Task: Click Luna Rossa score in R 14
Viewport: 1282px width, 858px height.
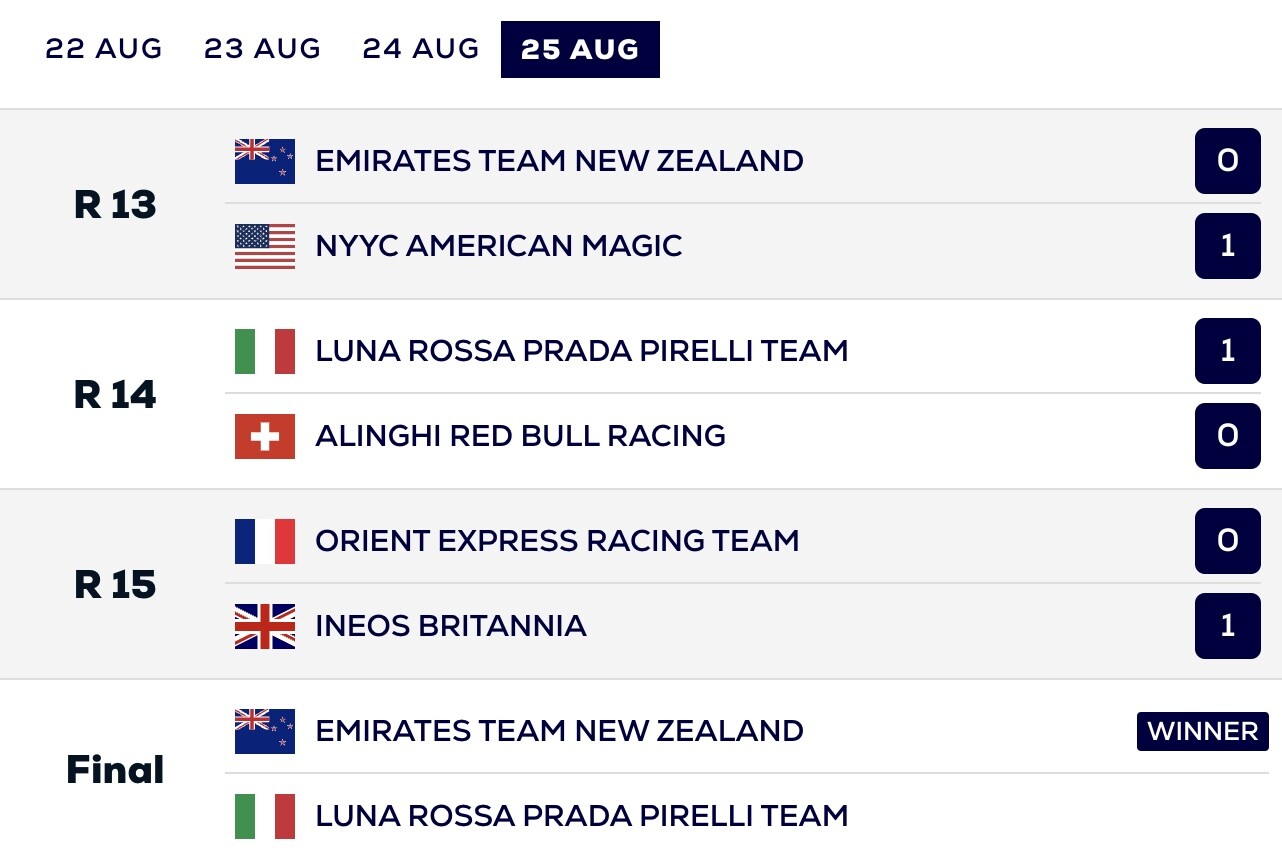Action: (x=1227, y=351)
